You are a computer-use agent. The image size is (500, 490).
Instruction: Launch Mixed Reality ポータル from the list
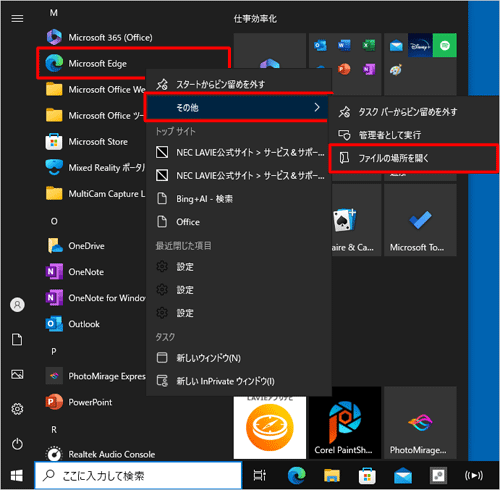[x=96, y=167]
